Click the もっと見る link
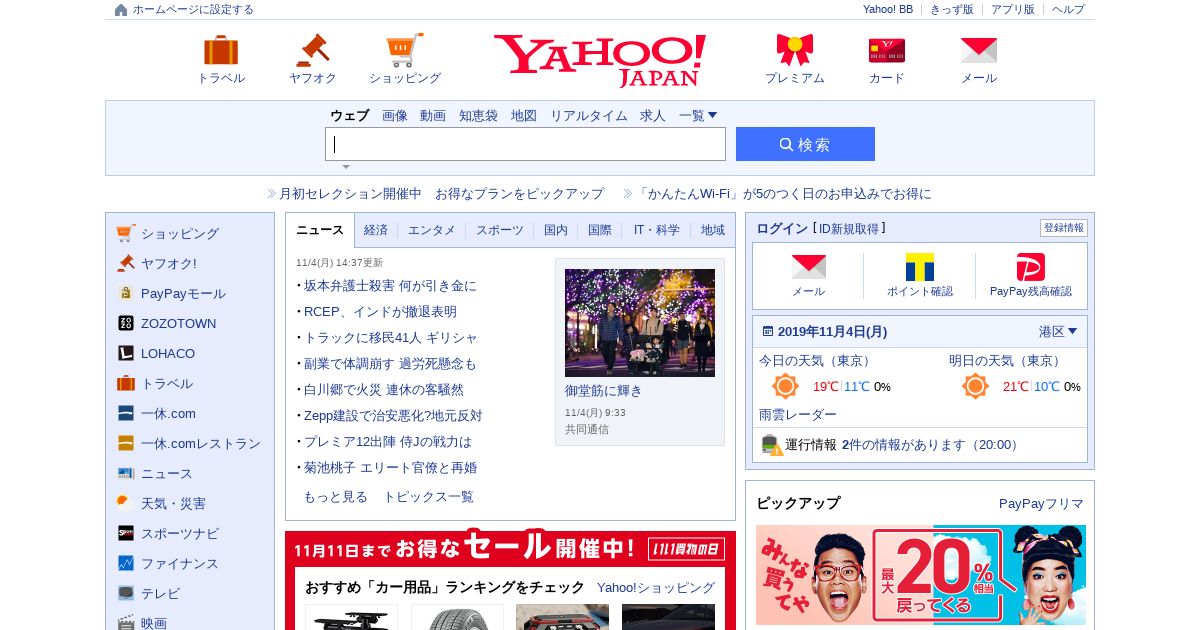Screen dimensions: 1200x630 click(335, 497)
